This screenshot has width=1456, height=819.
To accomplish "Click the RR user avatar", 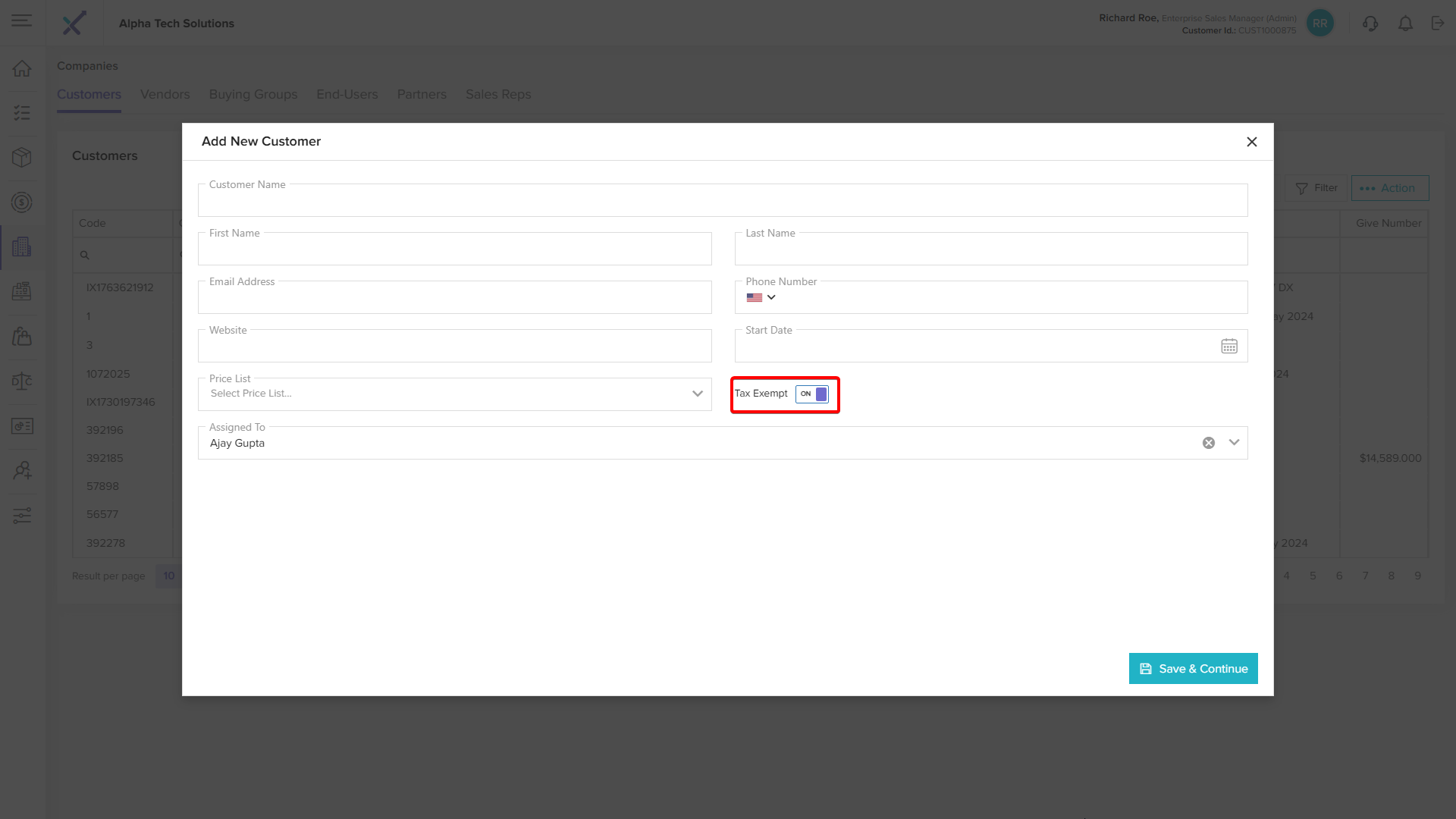I will pyautogui.click(x=1320, y=24).
